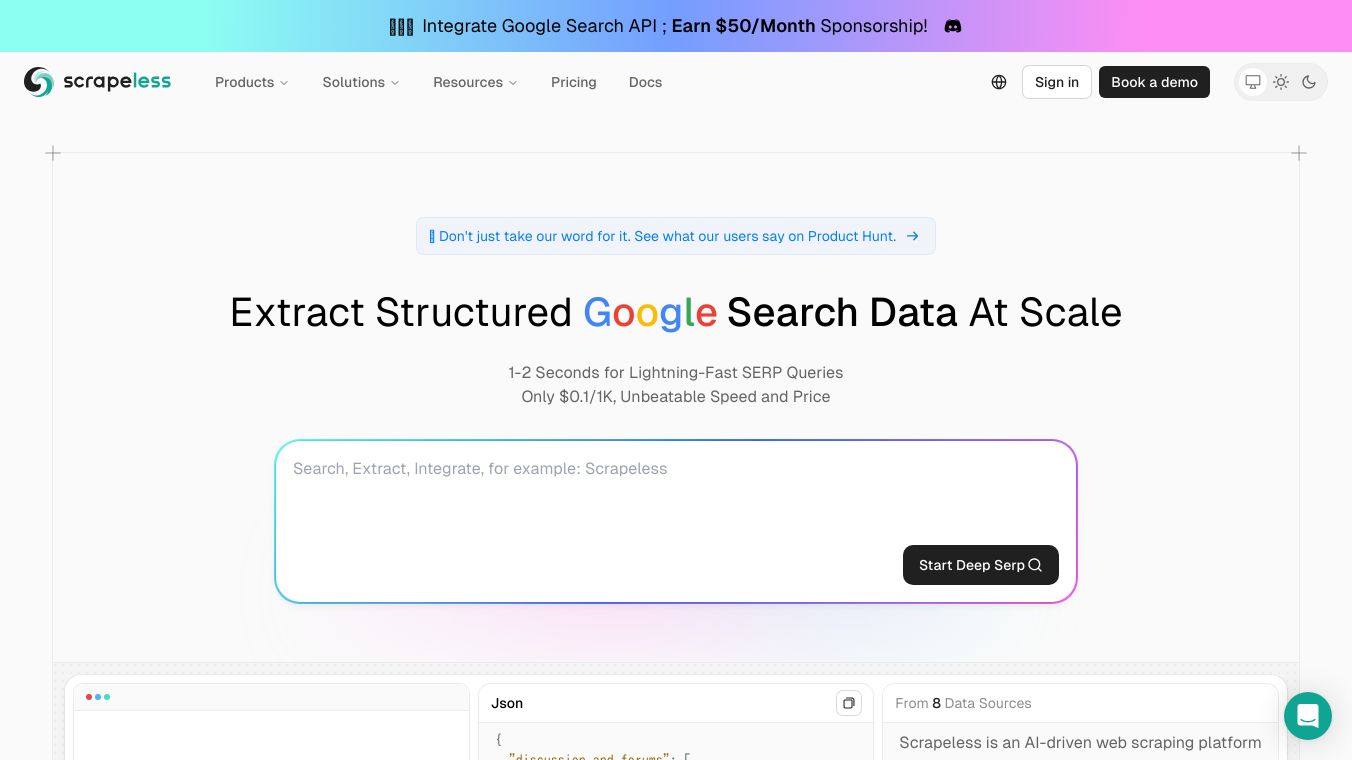Enable dark theme mode
Image resolution: width=1352 pixels, height=760 pixels.
(1309, 82)
